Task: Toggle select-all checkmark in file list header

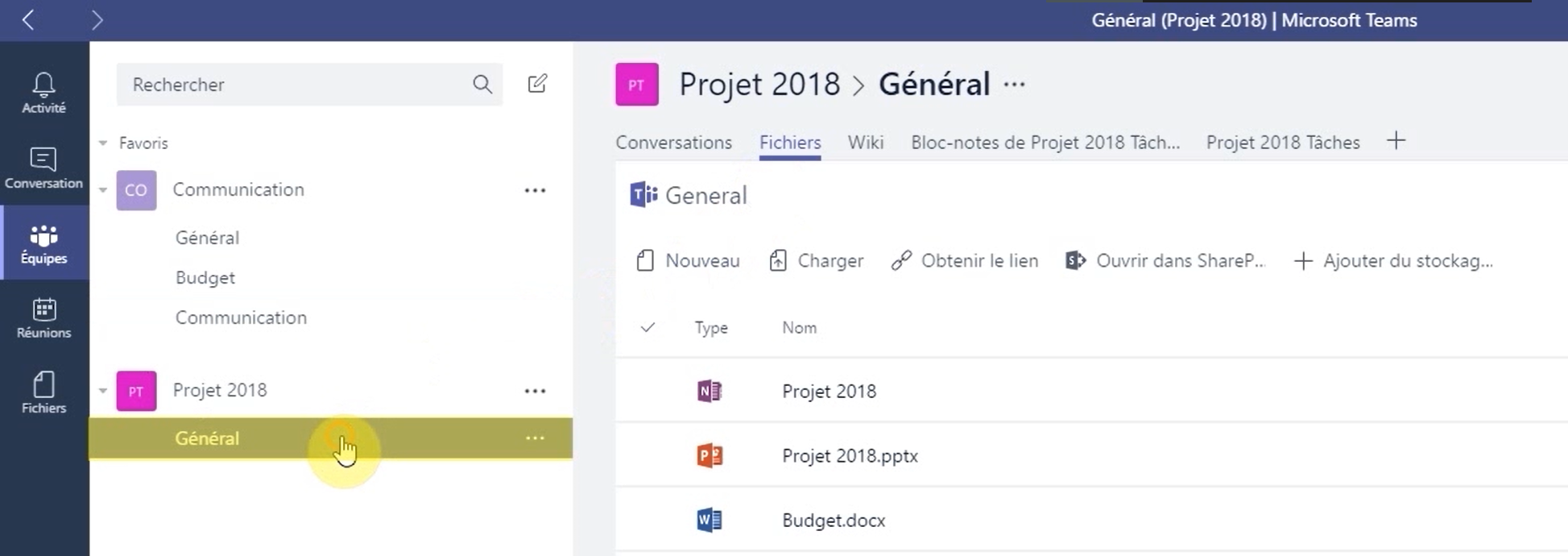Action: tap(647, 327)
